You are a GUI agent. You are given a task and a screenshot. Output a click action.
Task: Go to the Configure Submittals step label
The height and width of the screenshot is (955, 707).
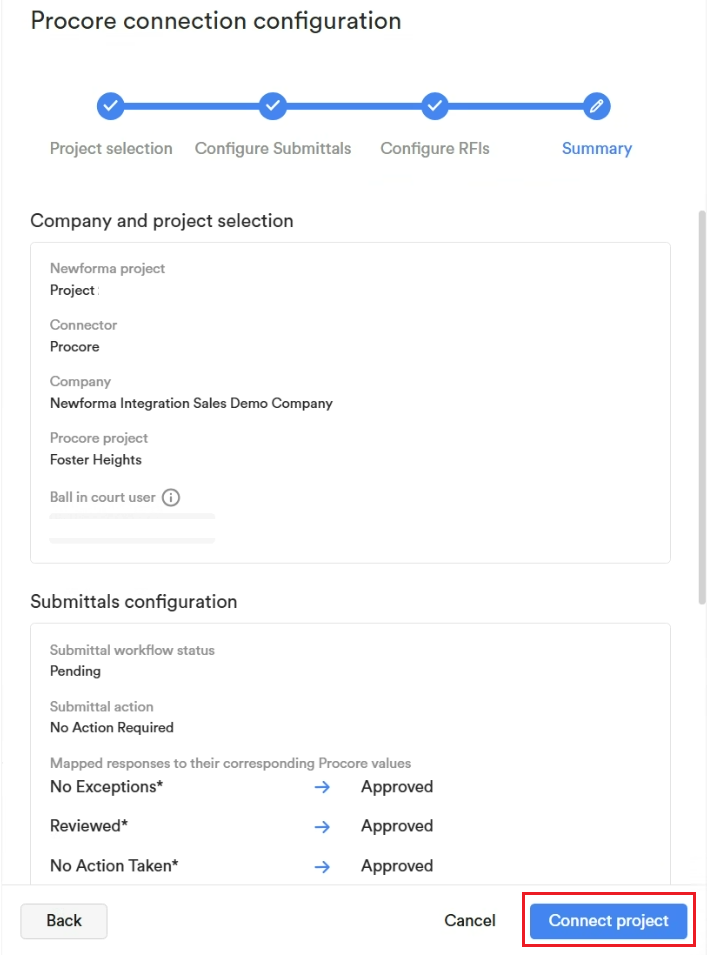click(273, 149)
